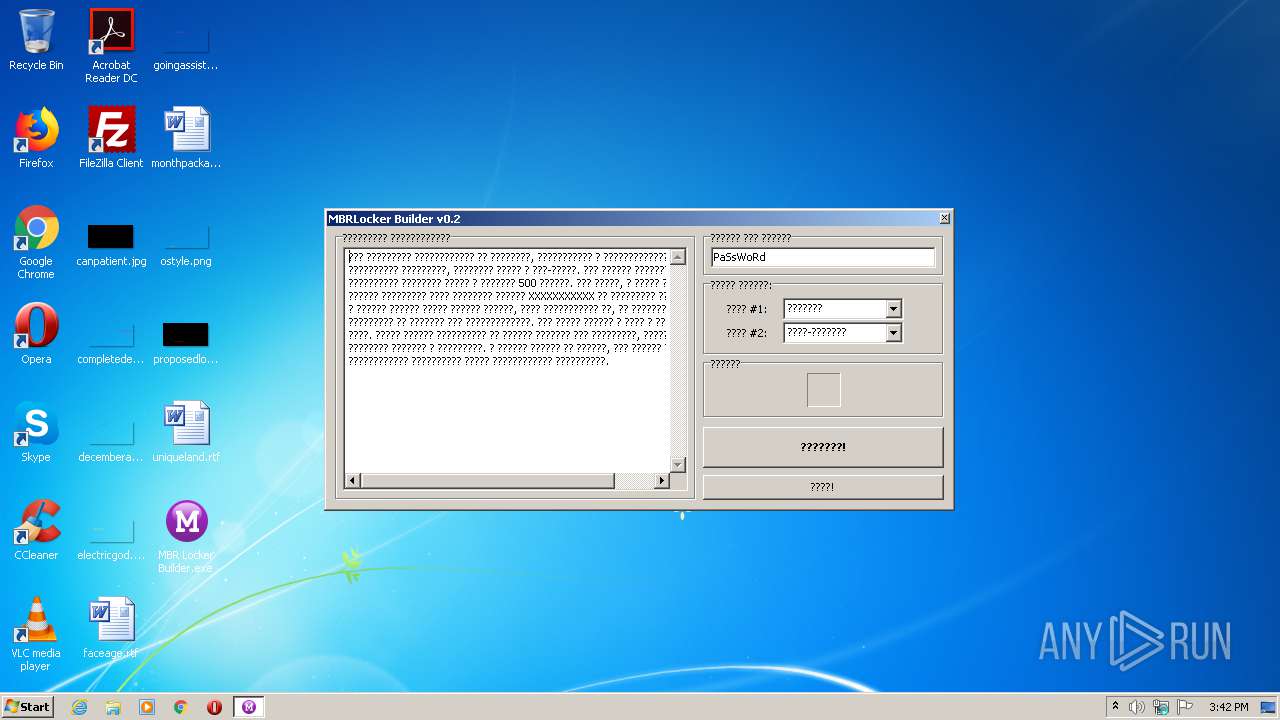Select MBR Locker Builder.exe desktop icon
Screen dimensions: 1280x720
click(x=186, y=537)
